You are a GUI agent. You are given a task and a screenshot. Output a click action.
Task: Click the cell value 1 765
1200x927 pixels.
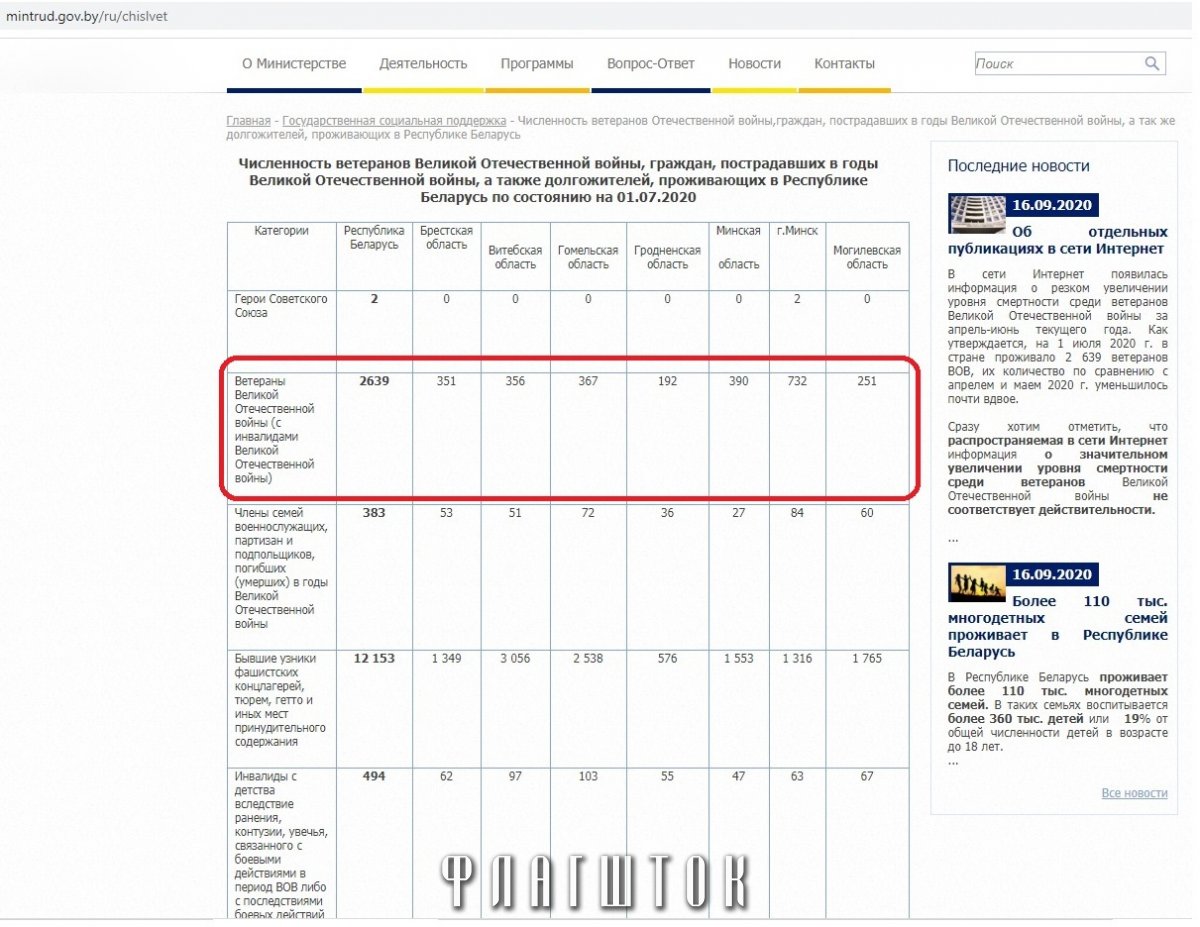point(867,658)
